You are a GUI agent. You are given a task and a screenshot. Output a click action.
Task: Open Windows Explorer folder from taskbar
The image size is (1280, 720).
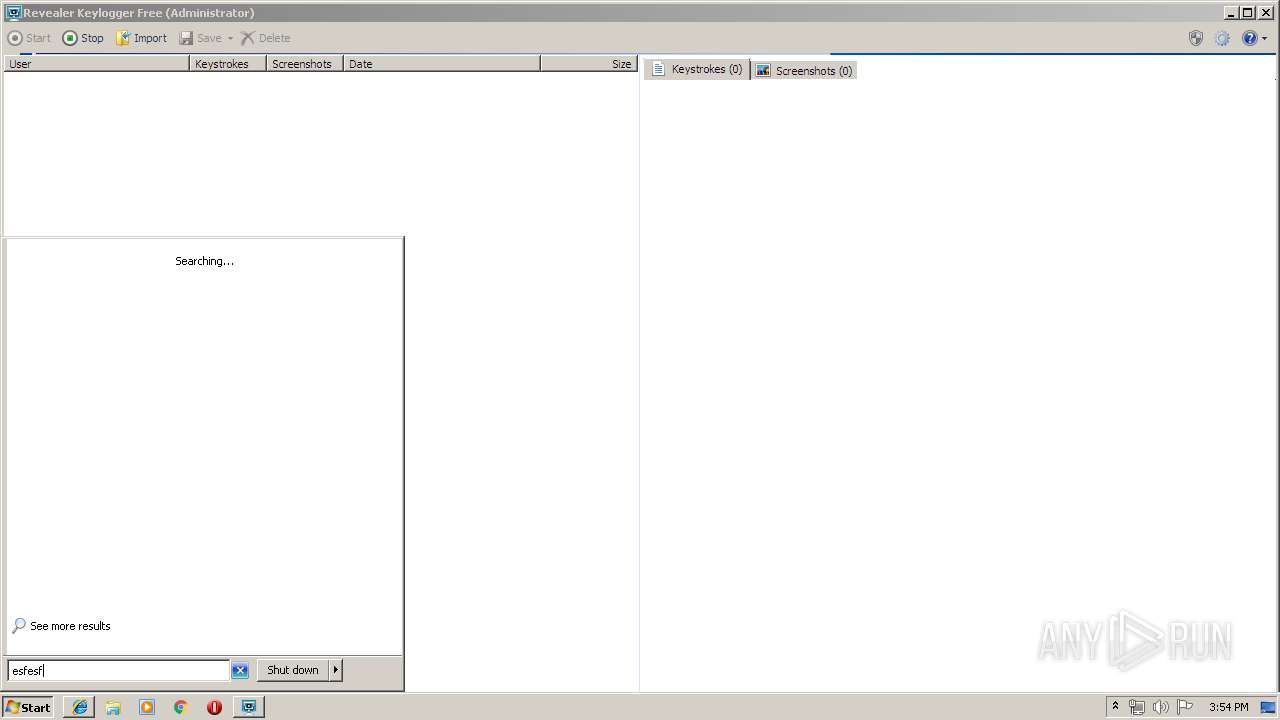pyautogui.click(x=113, y=707)
